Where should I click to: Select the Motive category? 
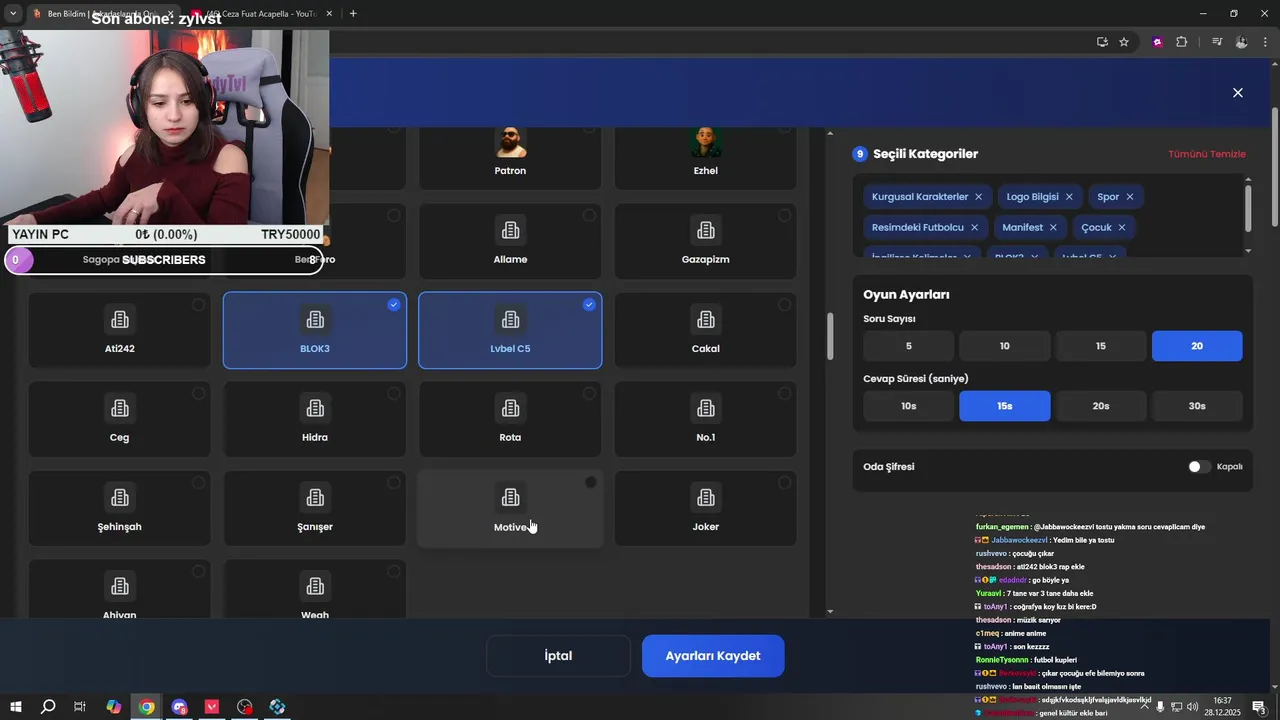(x=510, y=509)
